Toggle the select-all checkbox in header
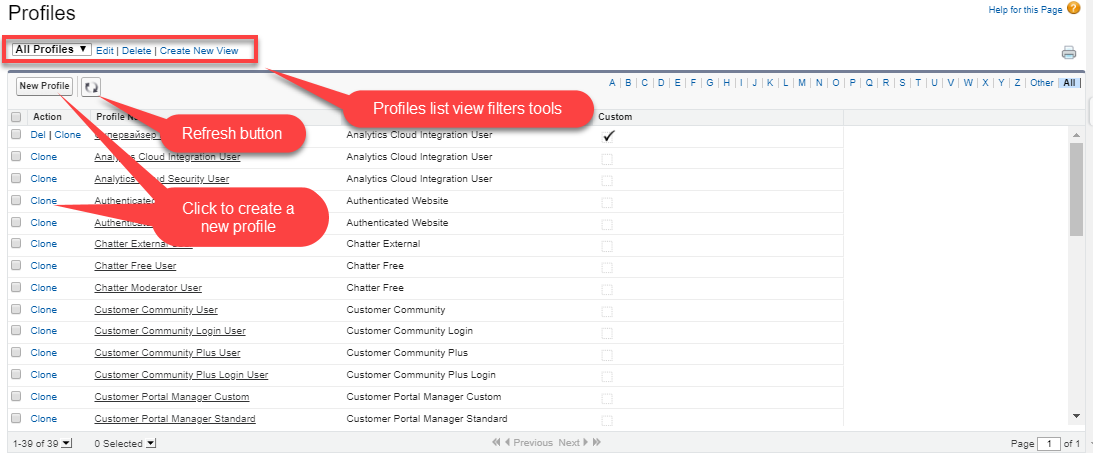This screenshot has width=1093, height=457. coord(16,117)
